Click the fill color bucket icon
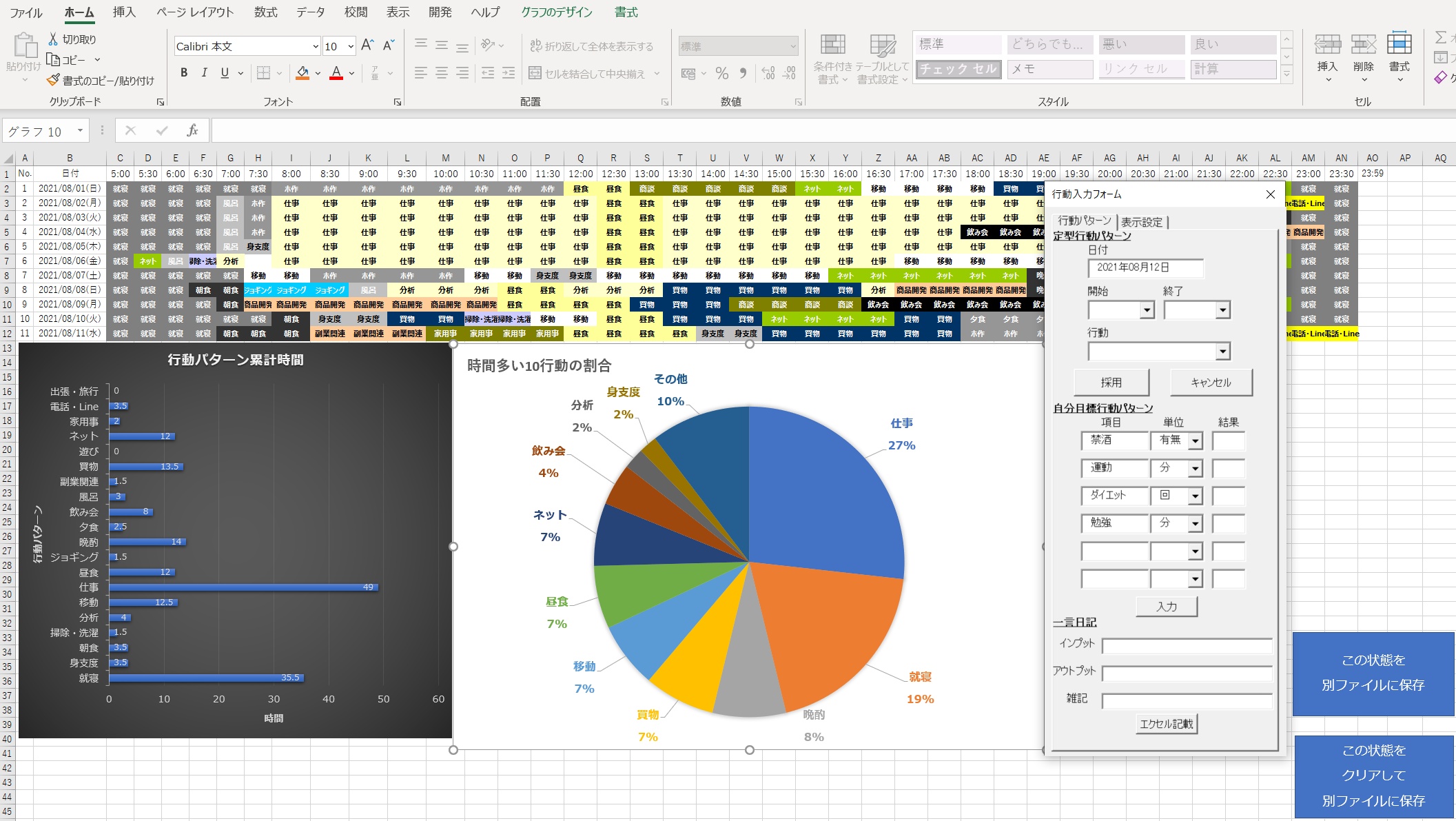The image size is (1456, 821). [303, 72]
